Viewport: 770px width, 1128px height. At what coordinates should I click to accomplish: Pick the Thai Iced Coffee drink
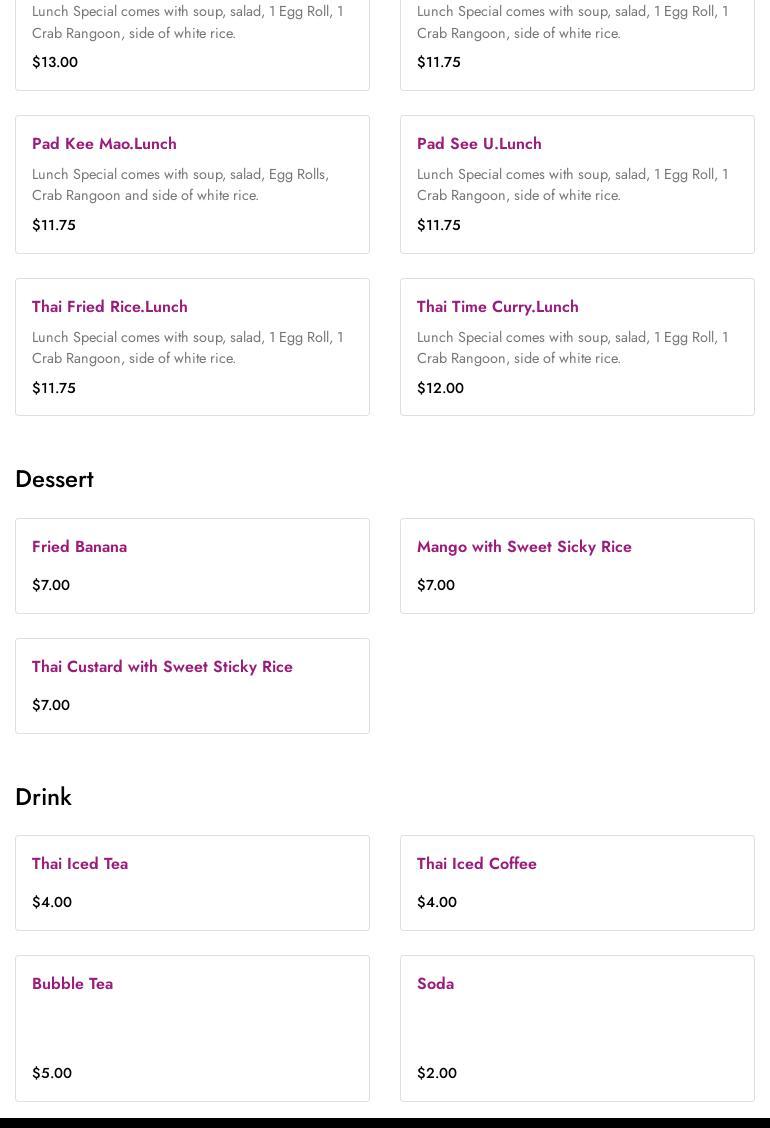point(476,864)
